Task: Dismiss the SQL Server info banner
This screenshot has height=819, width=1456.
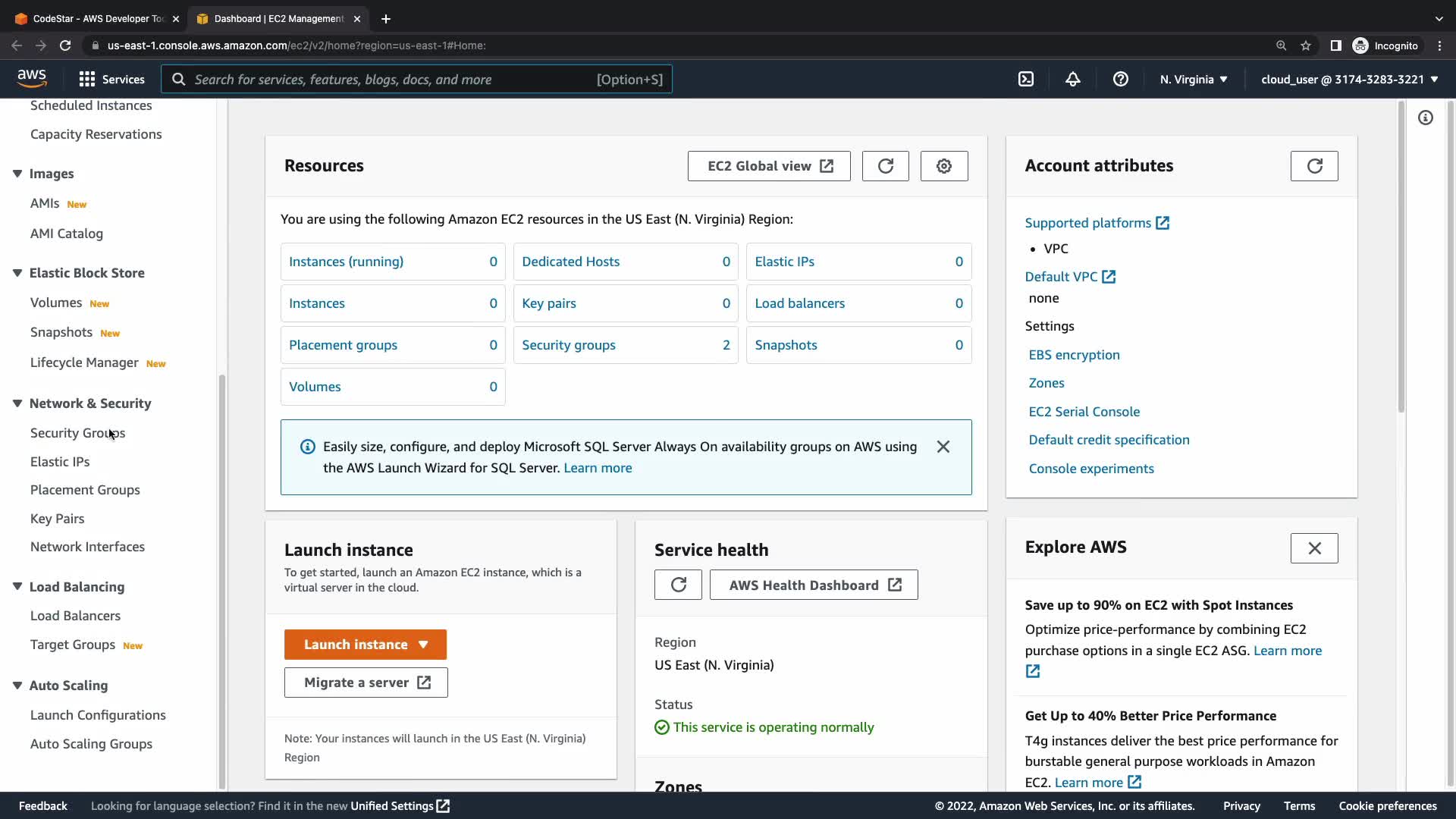Action: point(943,447)
